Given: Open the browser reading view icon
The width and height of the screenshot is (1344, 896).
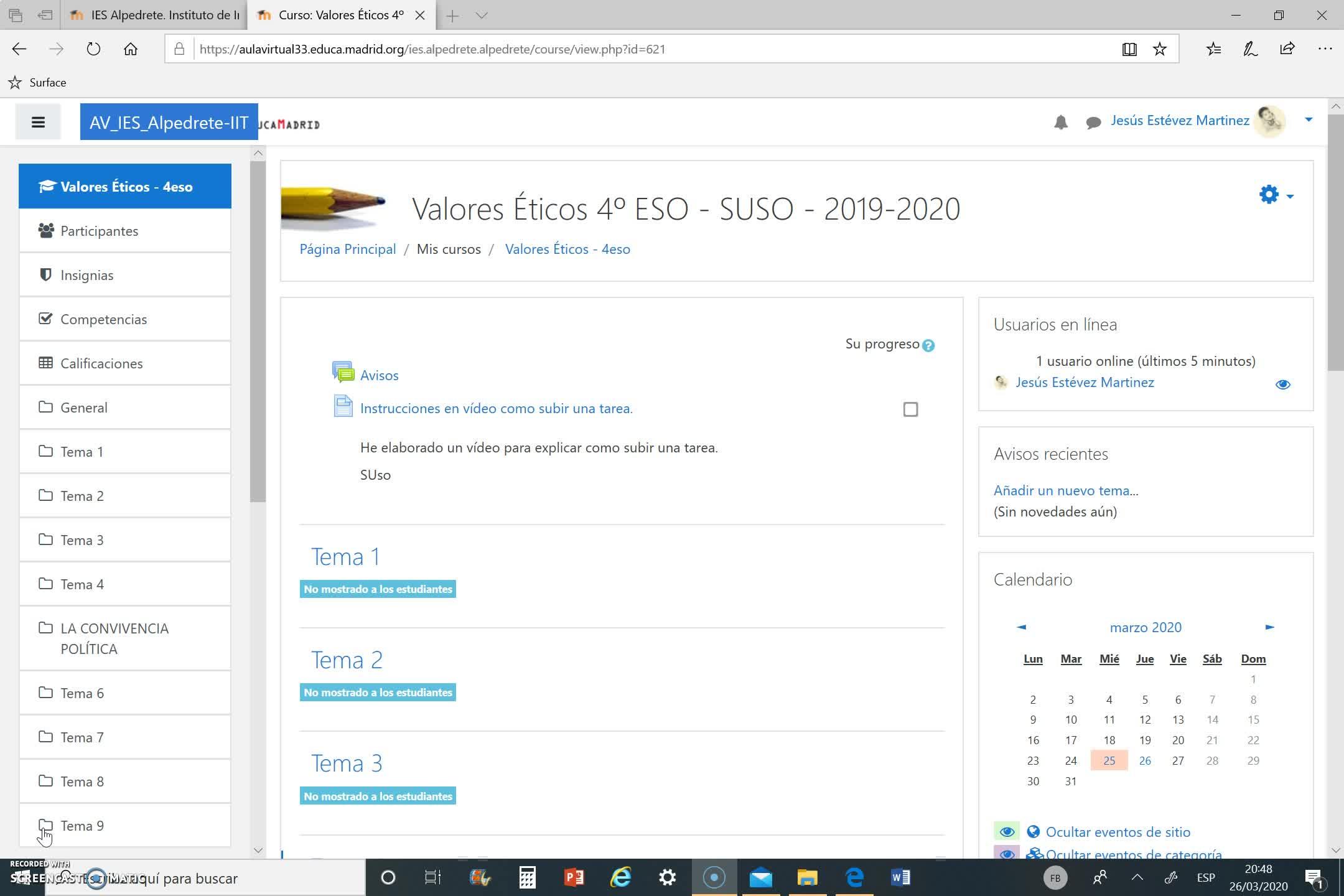Looking at the screenshot, I should tap(1129, 49).
